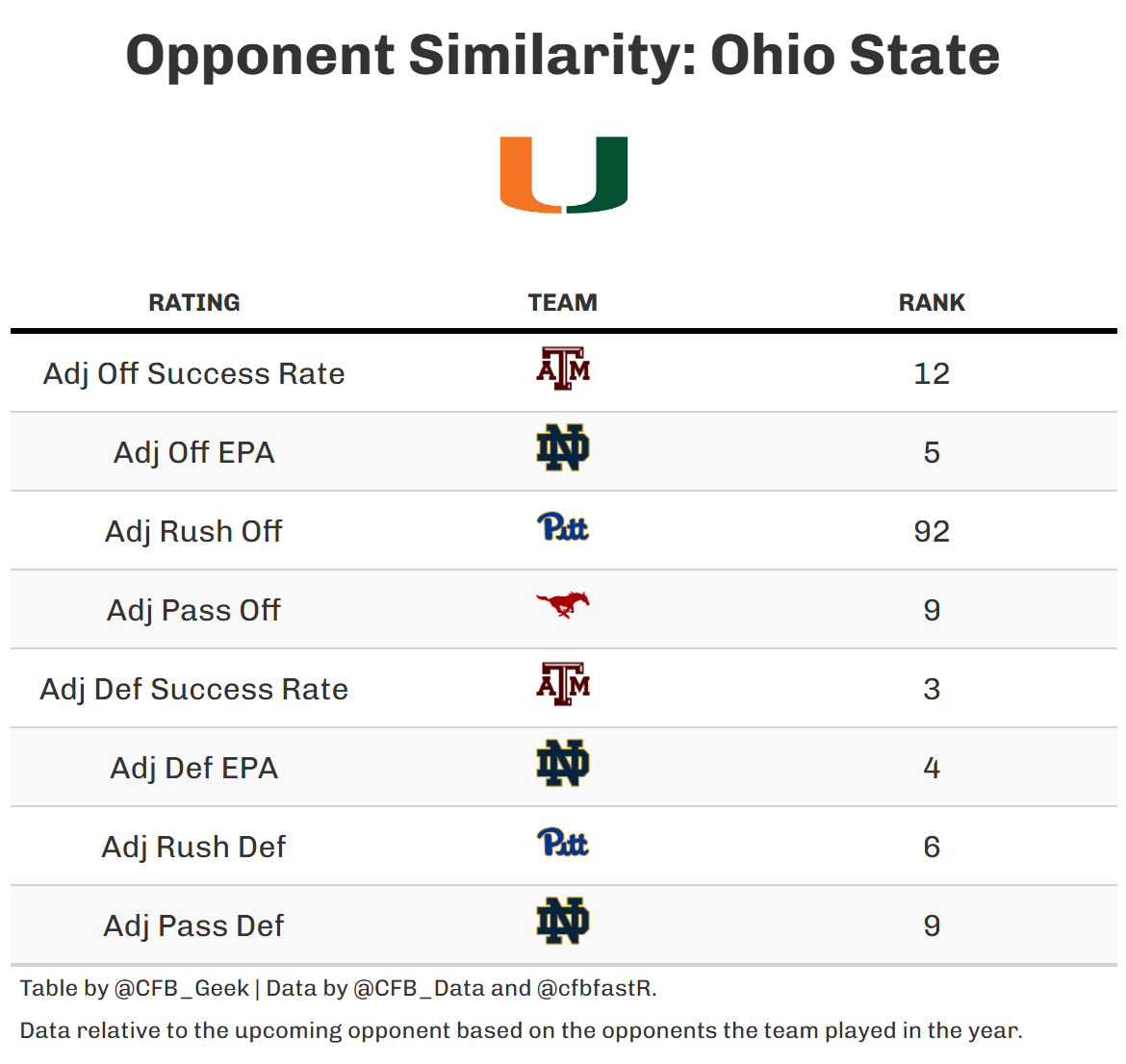Click the RATING column header

(194, 303)
